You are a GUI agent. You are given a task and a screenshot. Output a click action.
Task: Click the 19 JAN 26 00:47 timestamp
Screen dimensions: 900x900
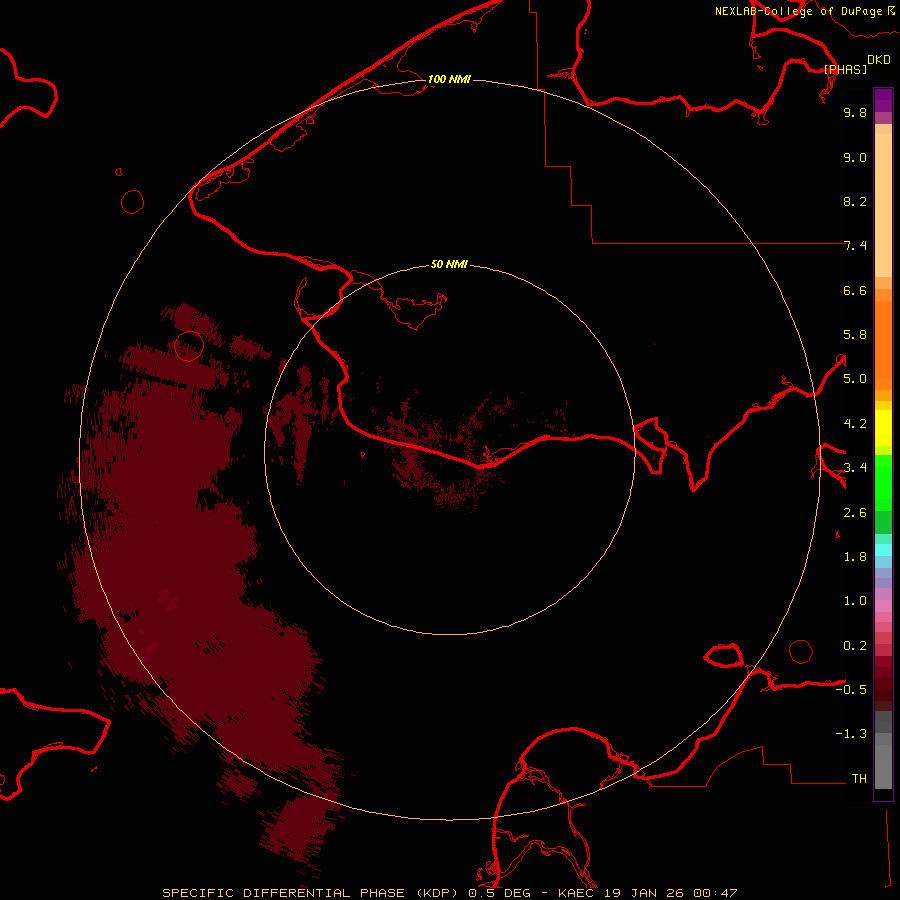click(670, 893)
